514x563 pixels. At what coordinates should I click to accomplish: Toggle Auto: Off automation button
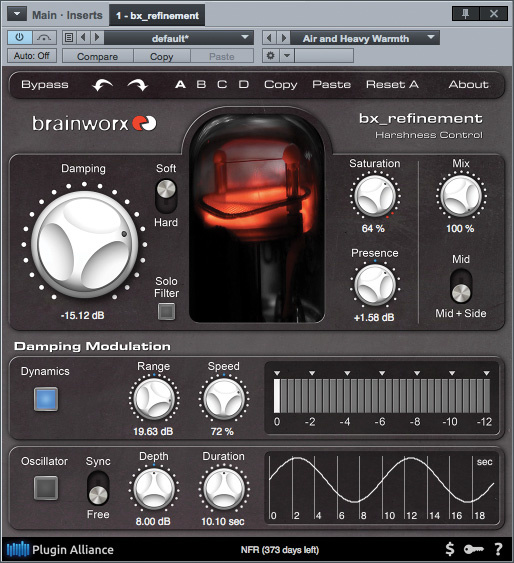coord(32,56)
